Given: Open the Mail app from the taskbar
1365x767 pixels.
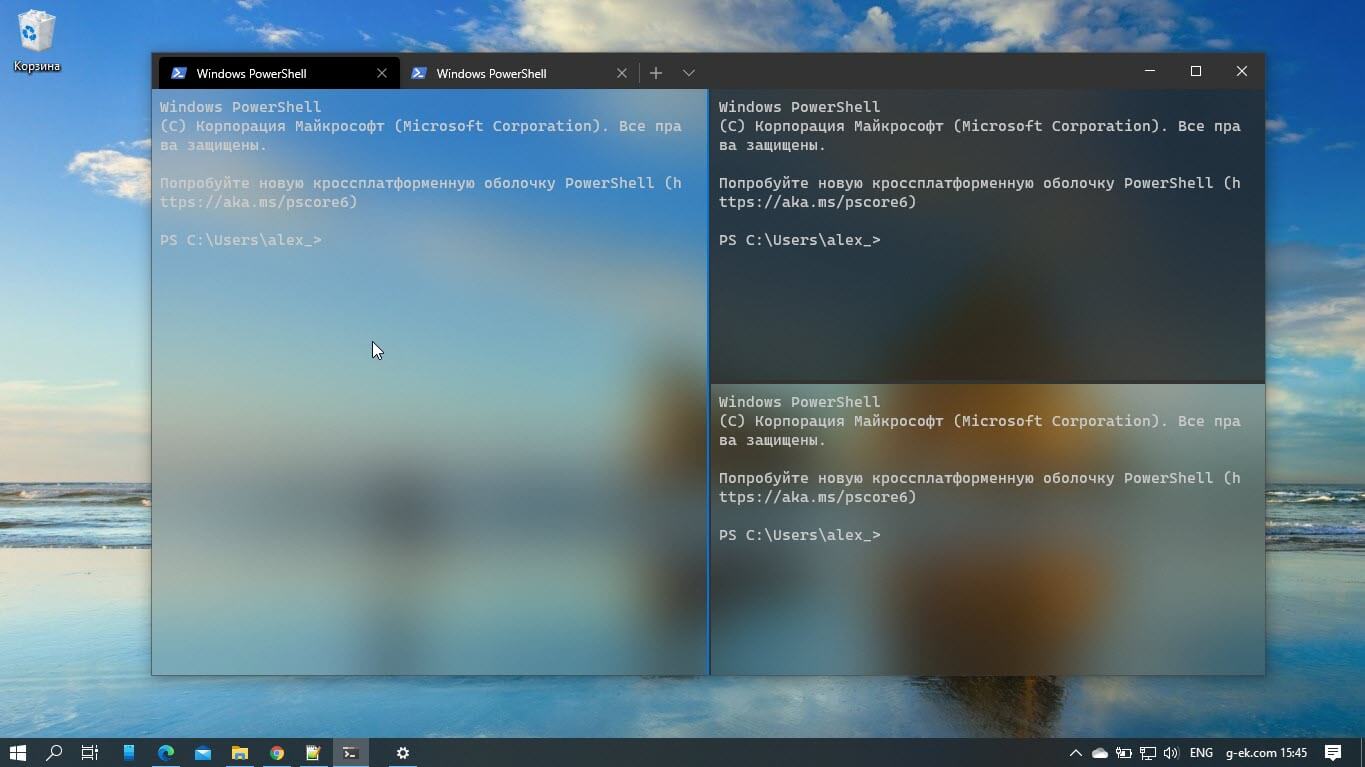Looking at the screenshot, I should (x=203, y=753).
